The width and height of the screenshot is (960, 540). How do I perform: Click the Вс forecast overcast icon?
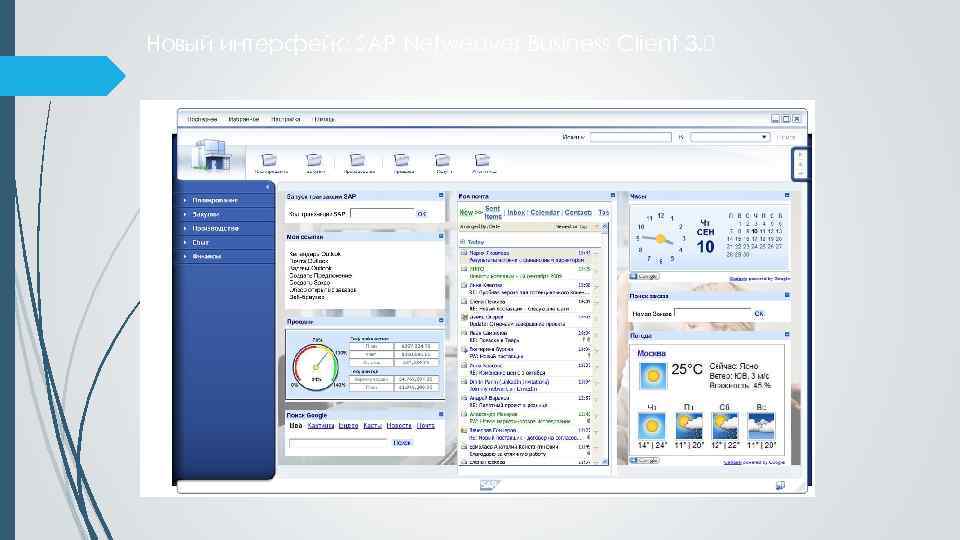pos(761,426)
